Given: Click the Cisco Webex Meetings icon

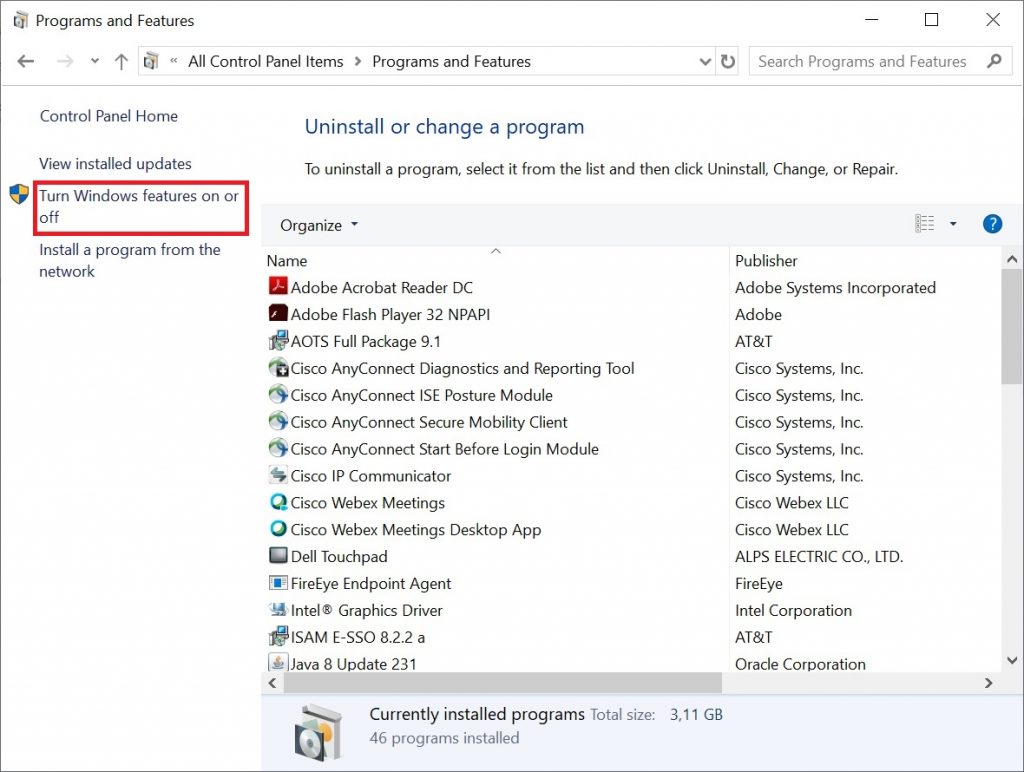Looking at the screenshot, I should tap(278, 502).
